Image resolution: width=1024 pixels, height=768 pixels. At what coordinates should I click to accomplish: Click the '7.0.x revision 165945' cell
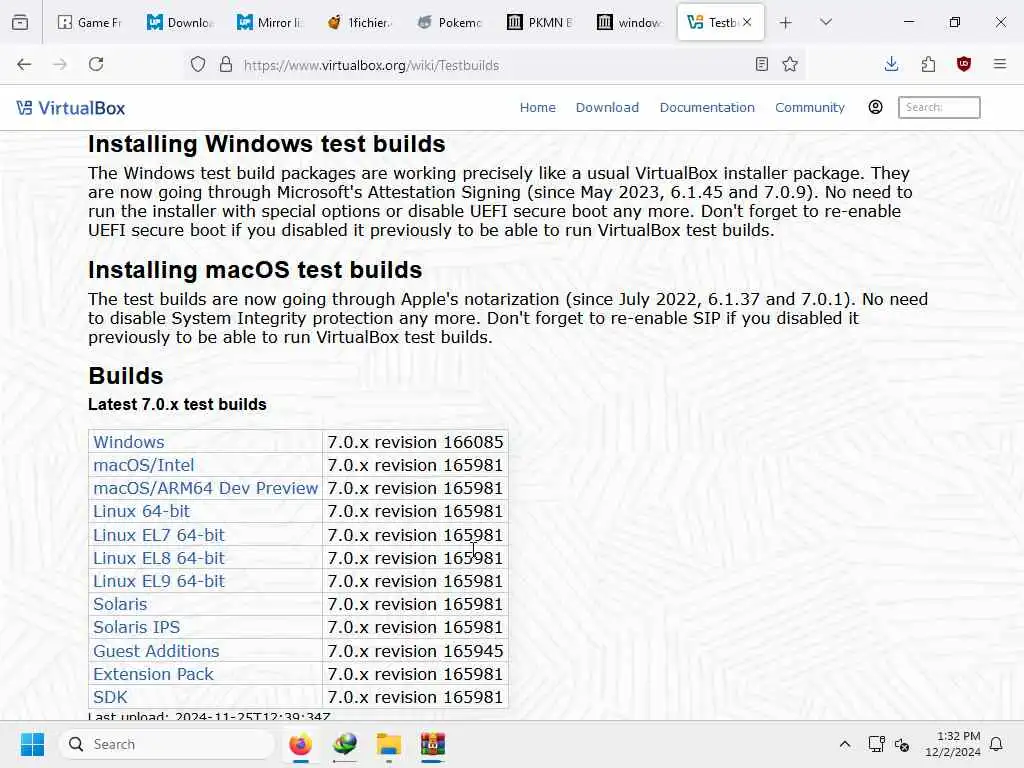(x=415, y=651)
